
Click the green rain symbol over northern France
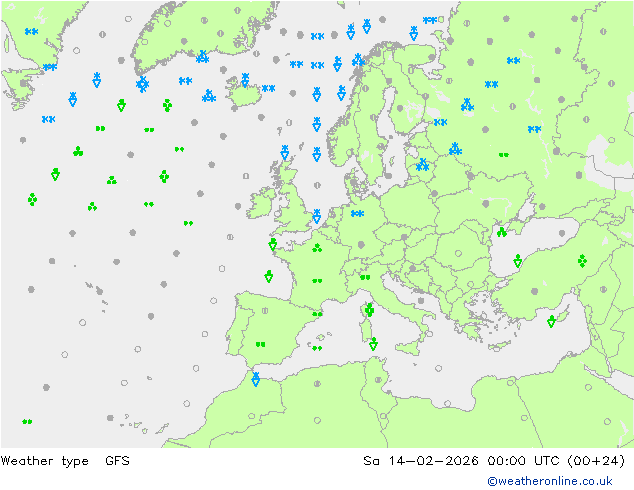[x=317, y=248]
